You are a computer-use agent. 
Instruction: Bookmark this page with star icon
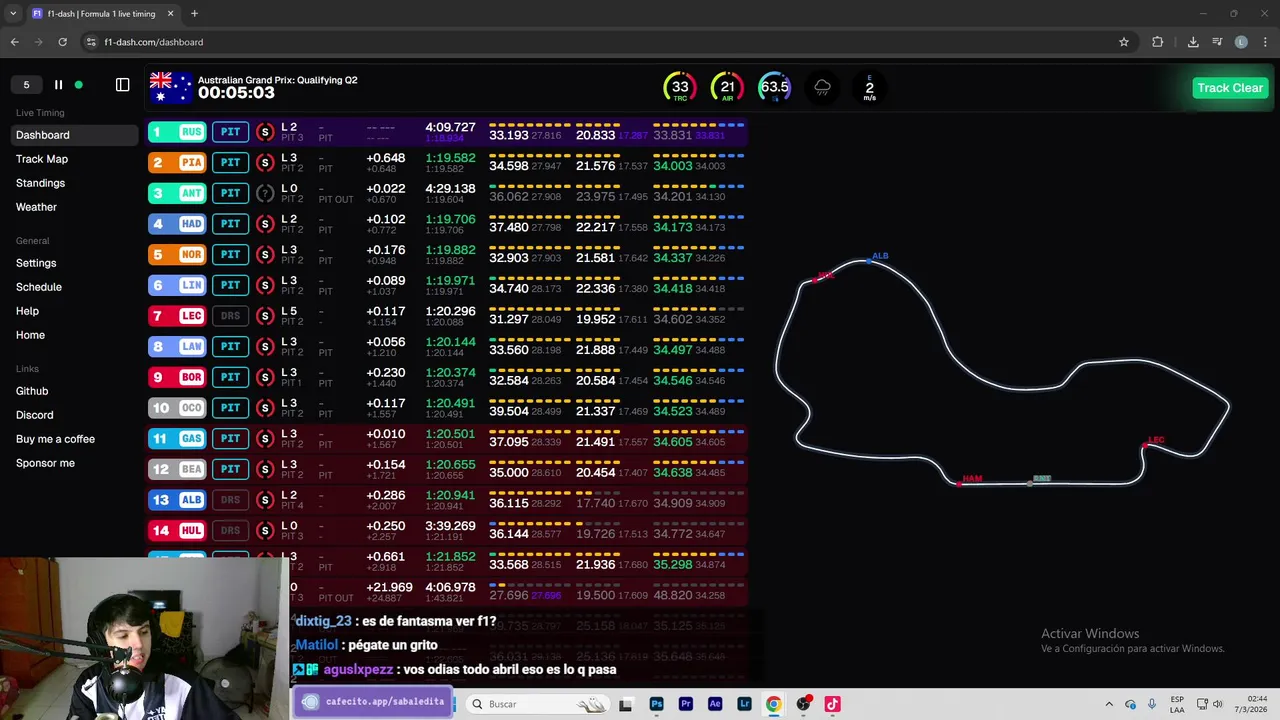(1124, 42)
